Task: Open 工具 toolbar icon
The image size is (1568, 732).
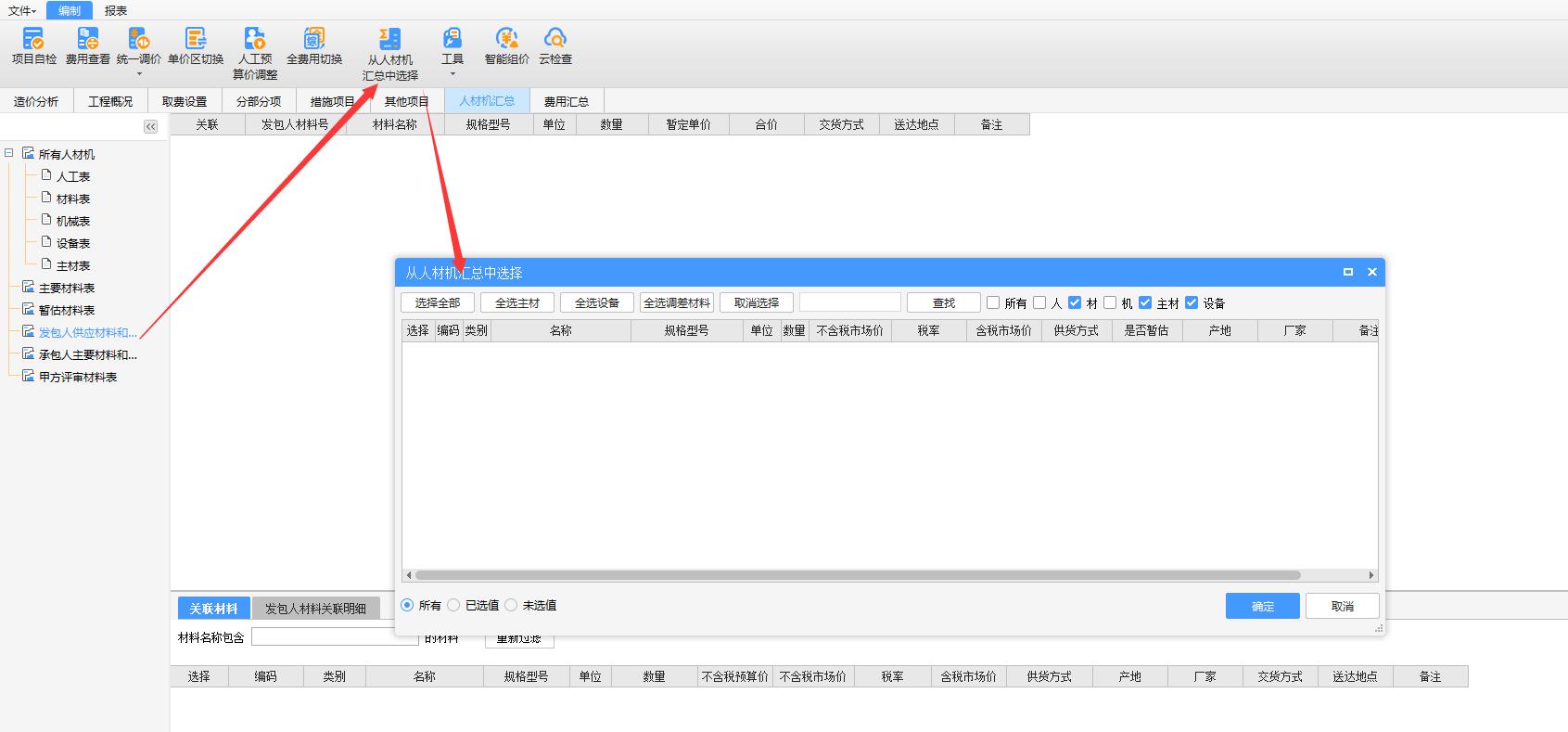Action: point(453,45)
